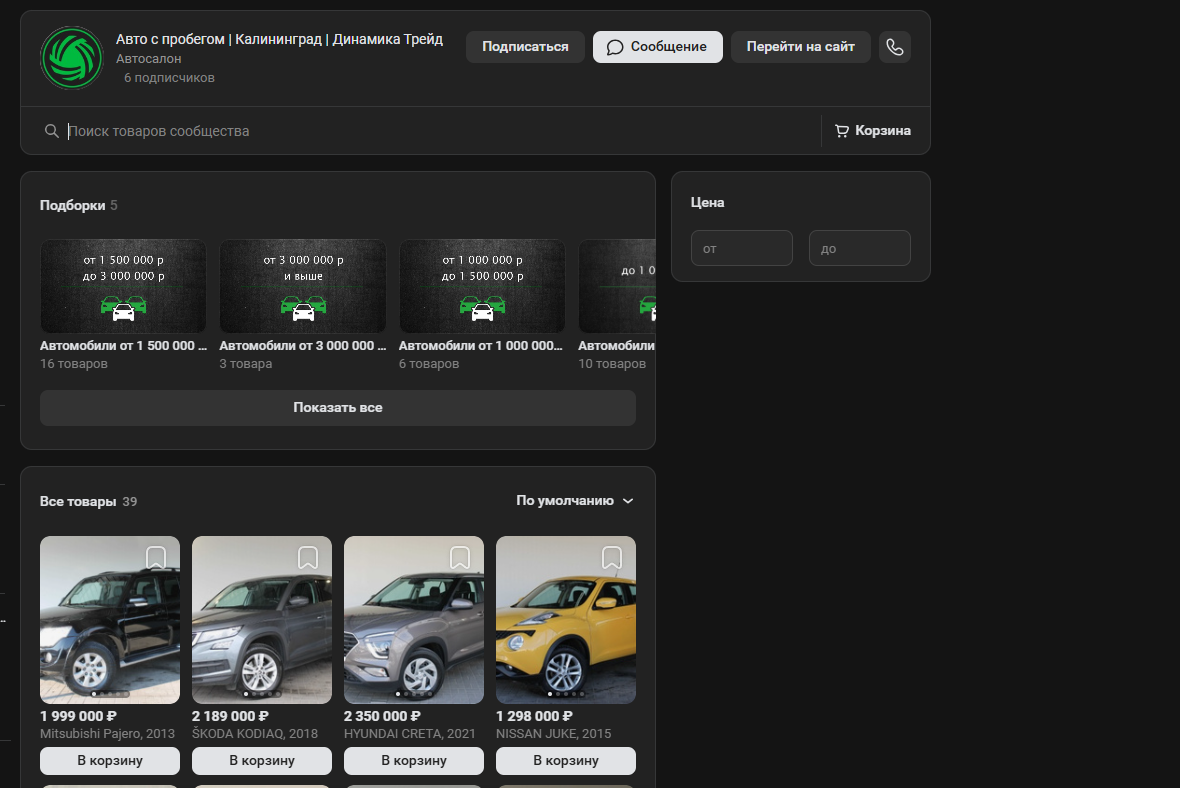Image resolution: width=1180 pixels, height=788 pixels.
Task: Open the HYUNDAI CRETA photo
Action: (x=414, y=620)
